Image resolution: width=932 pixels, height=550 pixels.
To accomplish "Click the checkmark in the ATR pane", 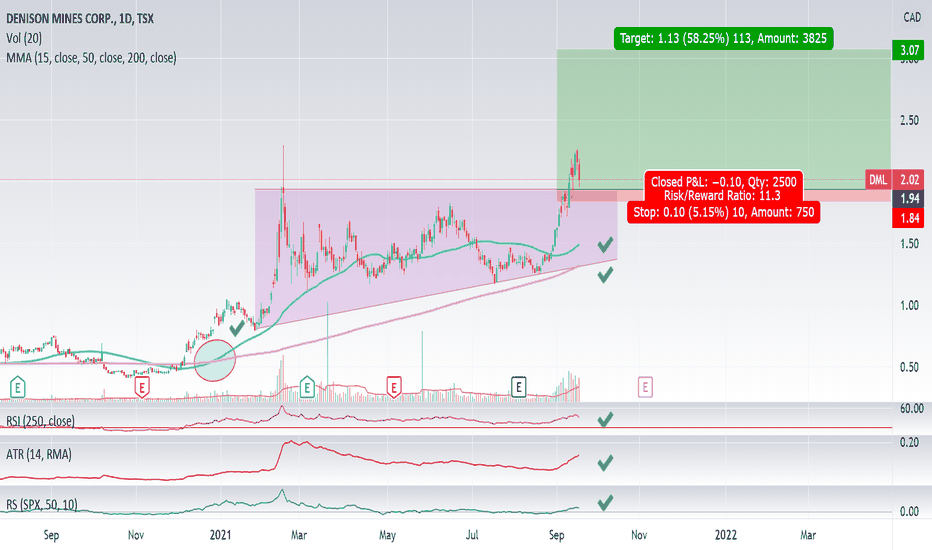I will coord(605,463).
